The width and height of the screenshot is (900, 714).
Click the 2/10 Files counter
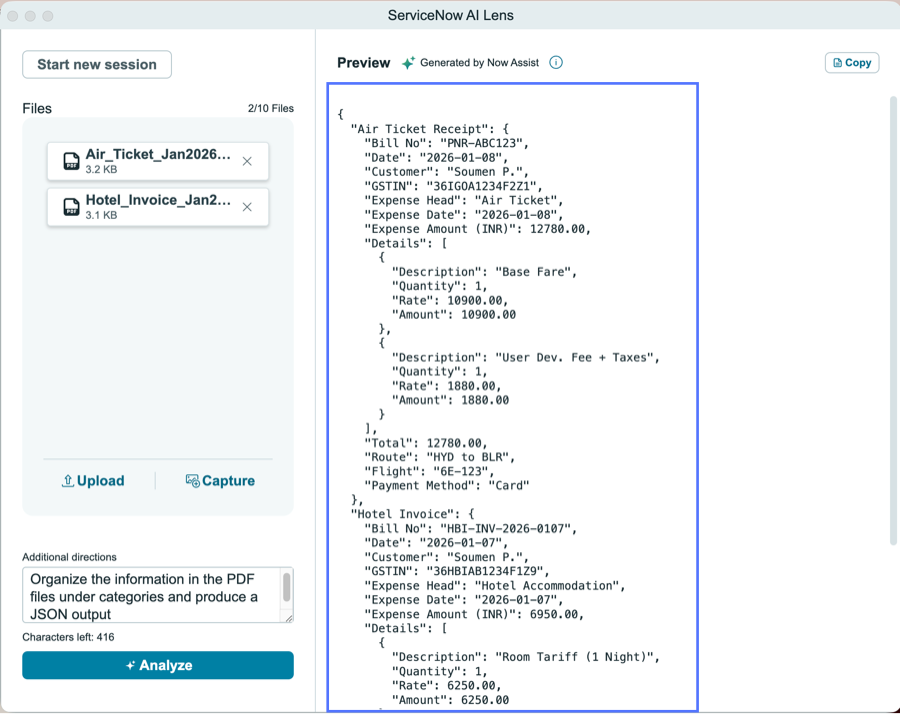click(x=271, y=108)
